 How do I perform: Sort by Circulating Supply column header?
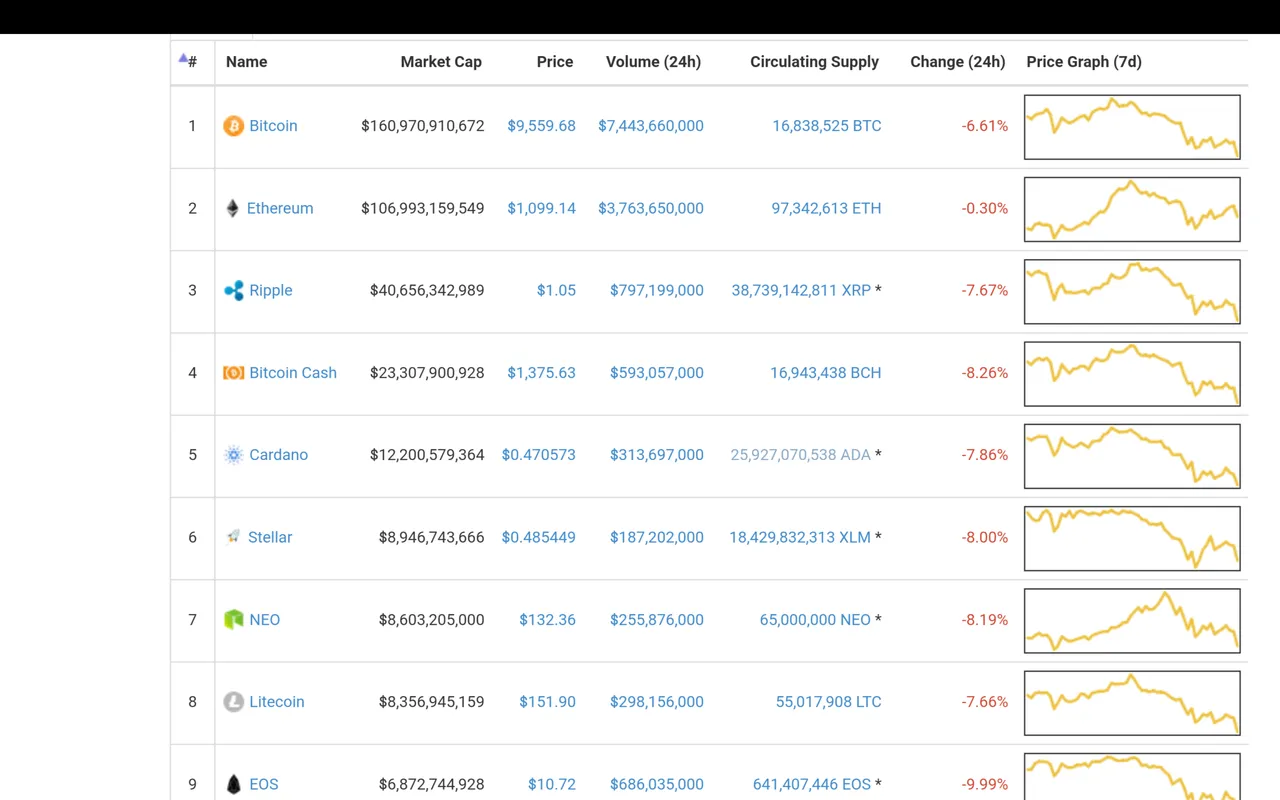pyautogui.click(x=814, y=62)
